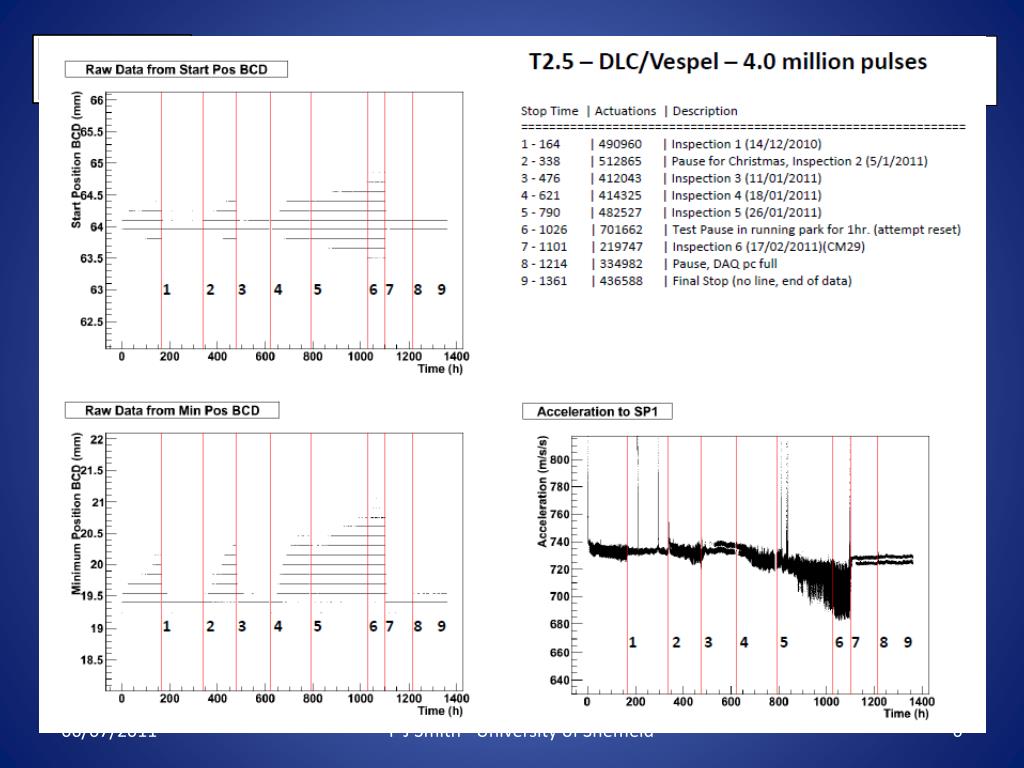The height and width of the screenshot is (768, 1024).
Task: Click 'Time (h)' under the Acceleration chart
Action: tap(906, 714)
